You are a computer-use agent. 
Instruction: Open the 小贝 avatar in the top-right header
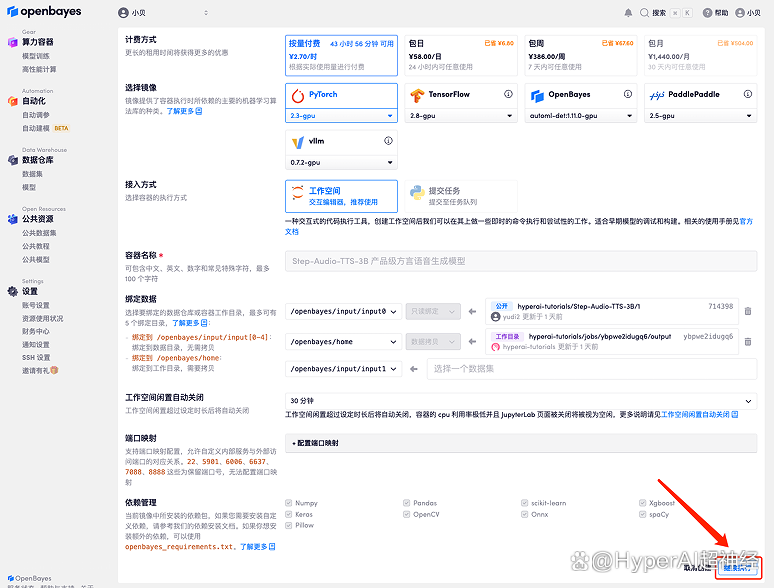(x=739, y=13)
